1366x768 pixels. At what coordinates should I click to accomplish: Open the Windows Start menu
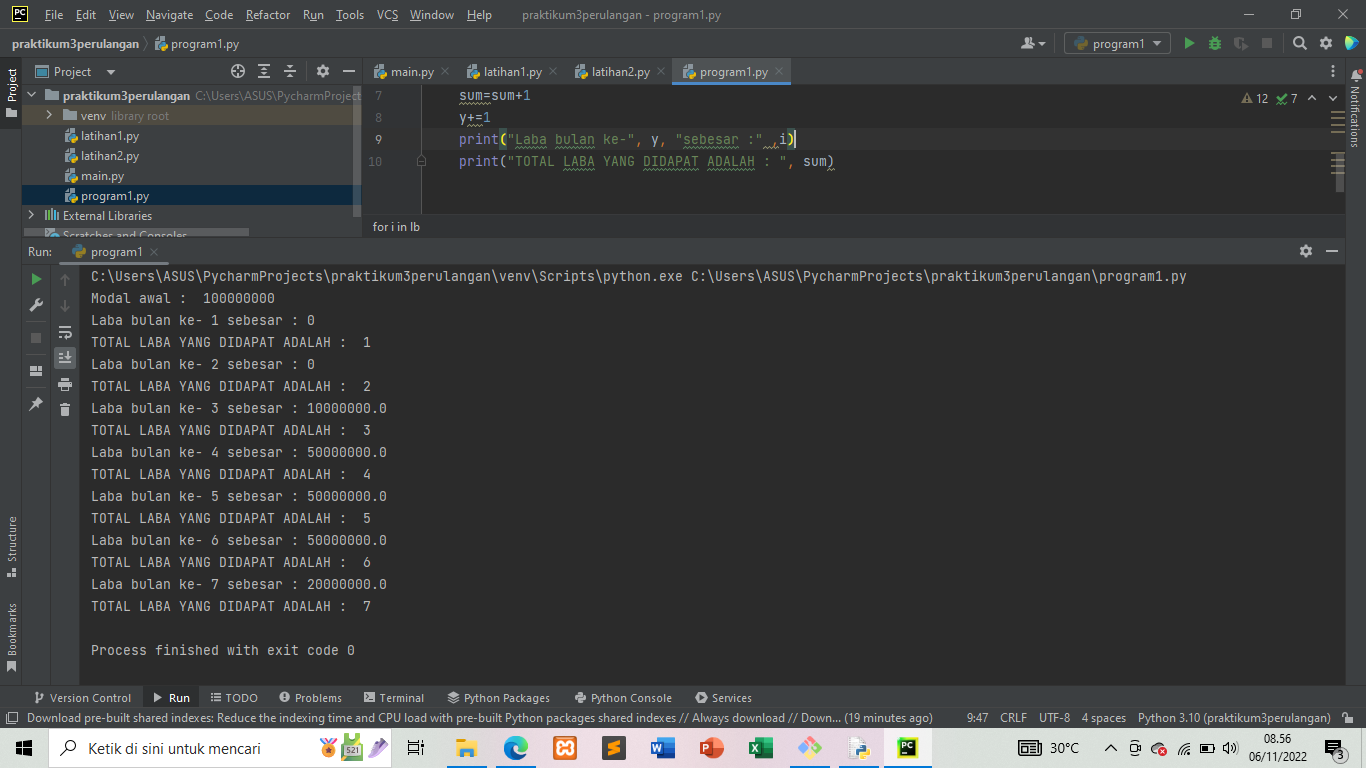22,747
